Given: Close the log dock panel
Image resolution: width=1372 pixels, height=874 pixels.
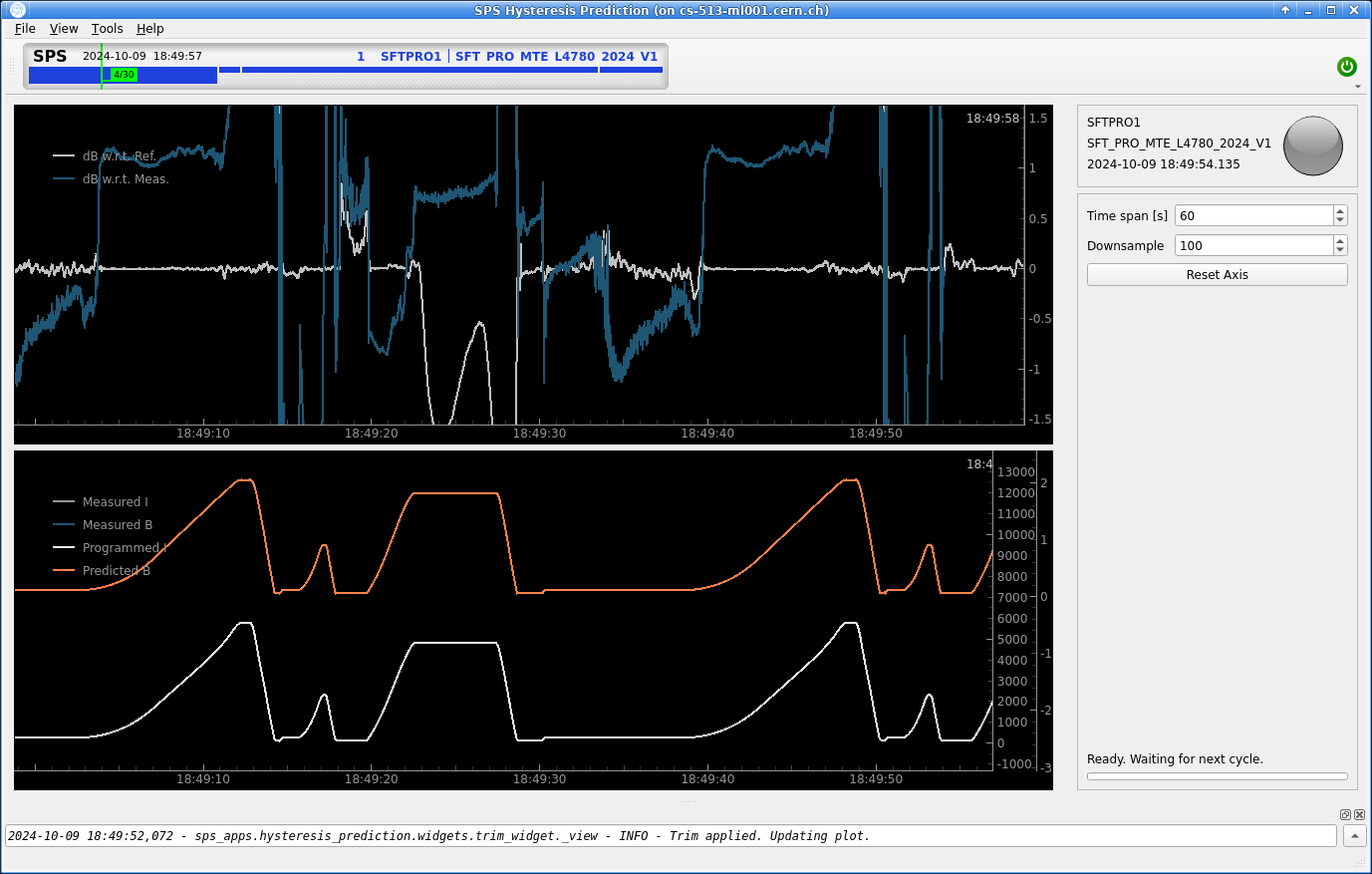Looking at the screenshot, I should point(1359,814).
